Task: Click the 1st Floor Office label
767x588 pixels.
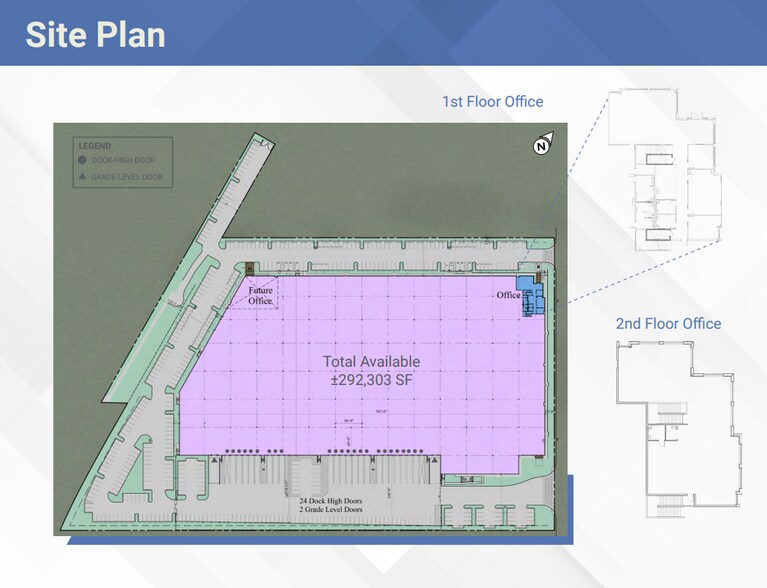Action: click(492, 102)
